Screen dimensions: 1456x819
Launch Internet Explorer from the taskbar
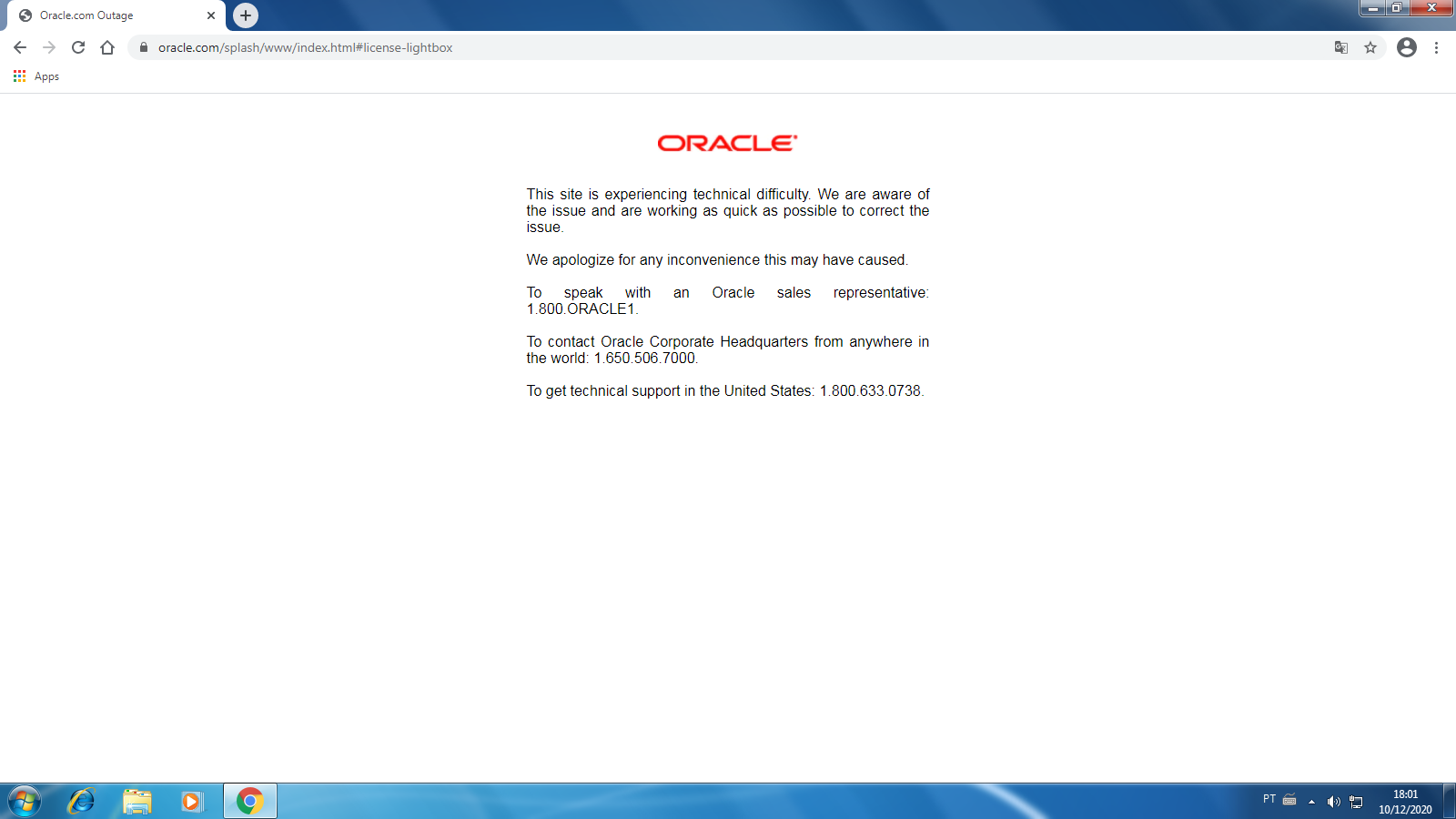tap(81, 802)
